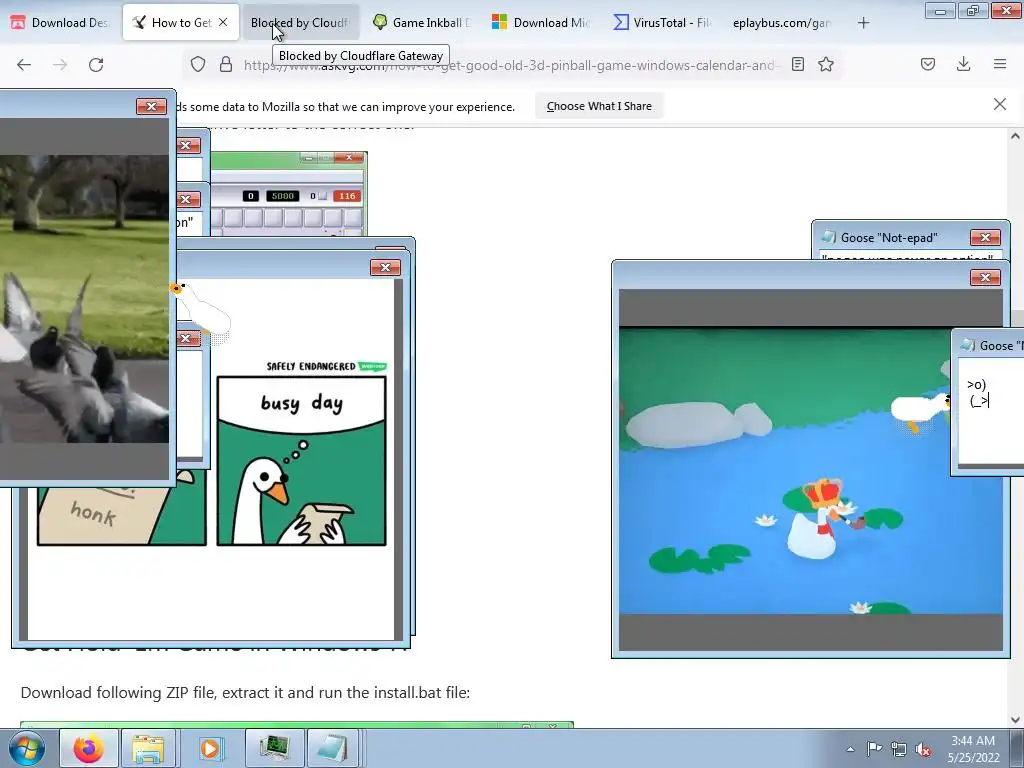Viewport: 1024px width, 768px height.
Task: Open the tracking protection shield icon
Action: pyautogui.click(x=198, y=65)
